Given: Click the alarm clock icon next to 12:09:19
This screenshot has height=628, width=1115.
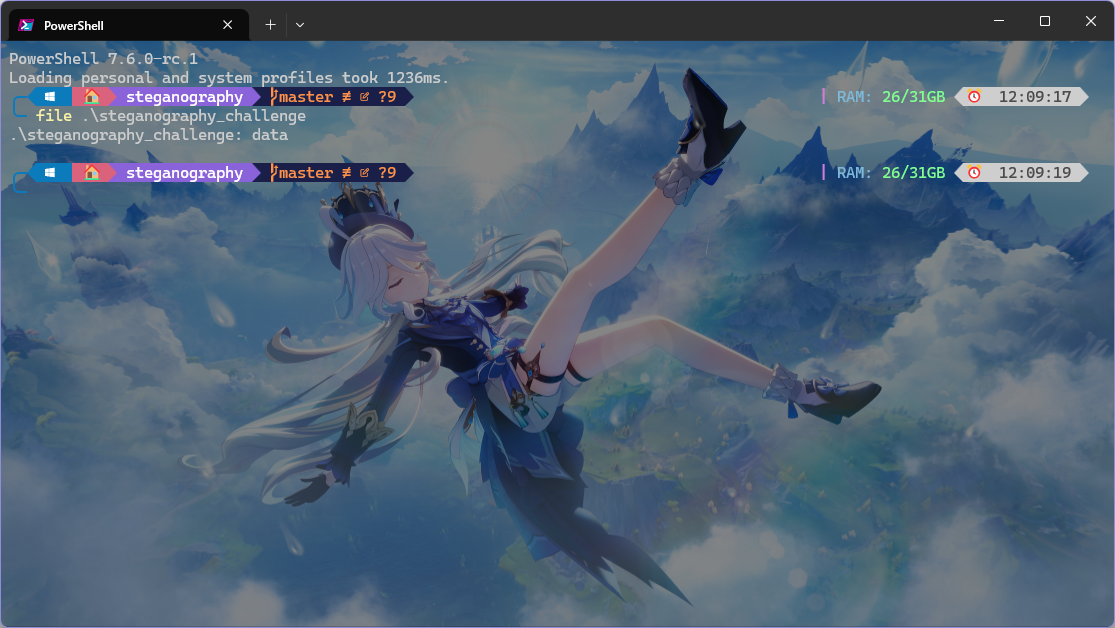Looking at the screenshot, I should [974, 173].
